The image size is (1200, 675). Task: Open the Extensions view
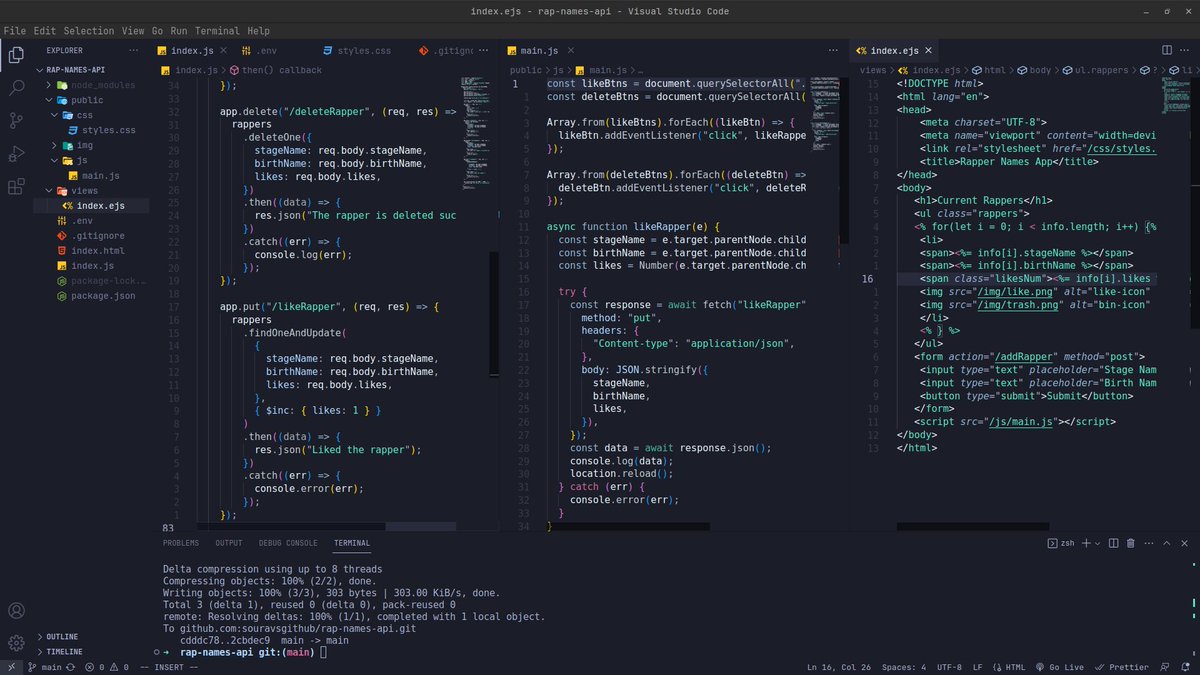(16, 187)
